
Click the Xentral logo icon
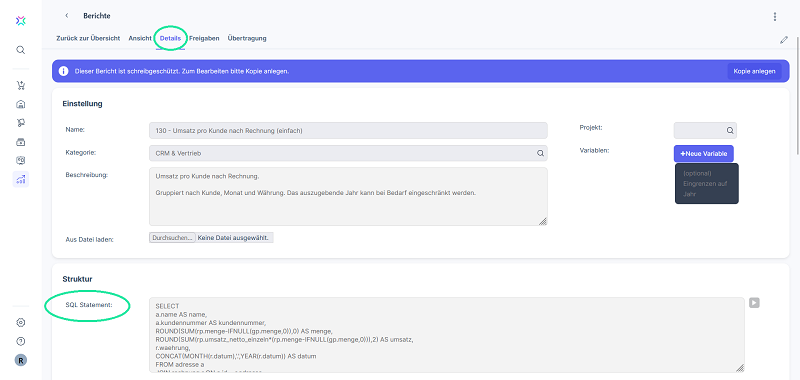20,20
